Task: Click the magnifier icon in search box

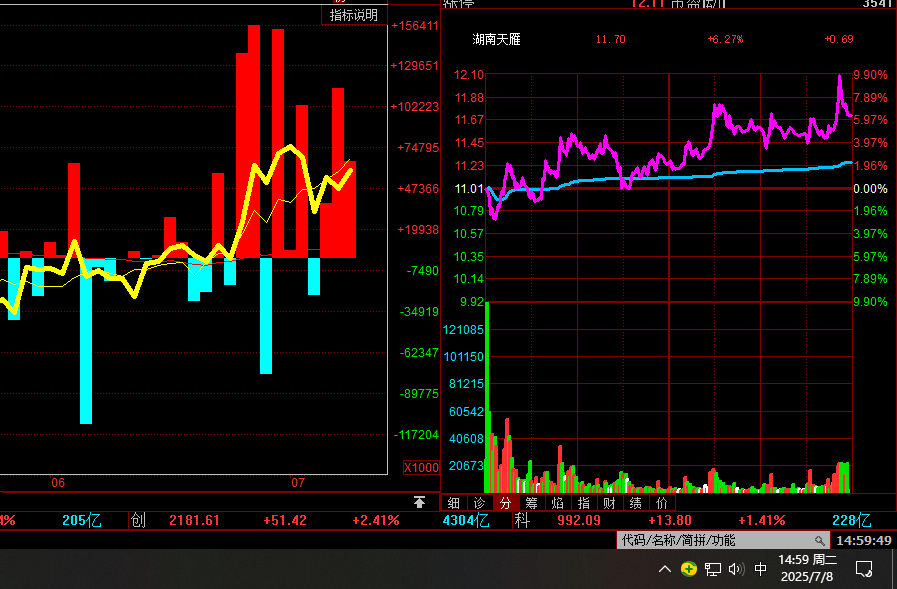Action: 820,540
